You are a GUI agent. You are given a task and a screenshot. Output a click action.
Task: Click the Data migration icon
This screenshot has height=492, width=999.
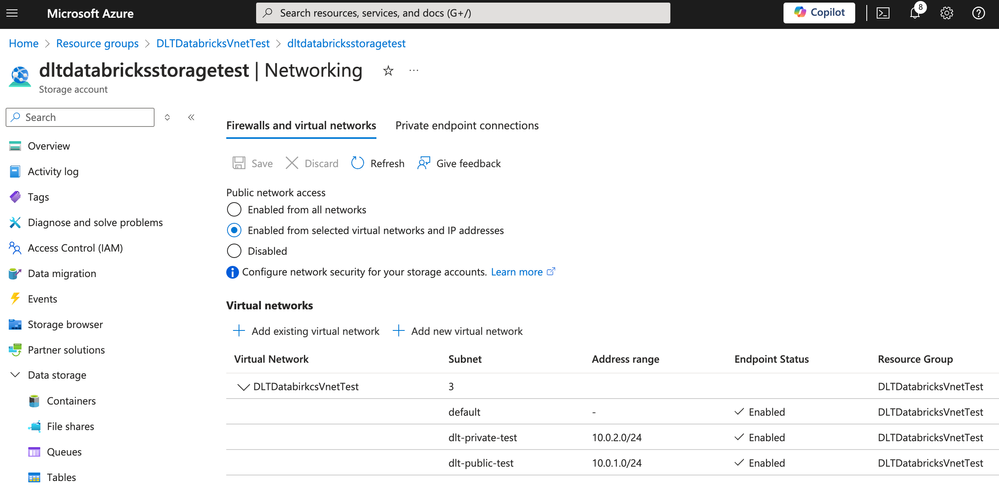click(15, 273)
